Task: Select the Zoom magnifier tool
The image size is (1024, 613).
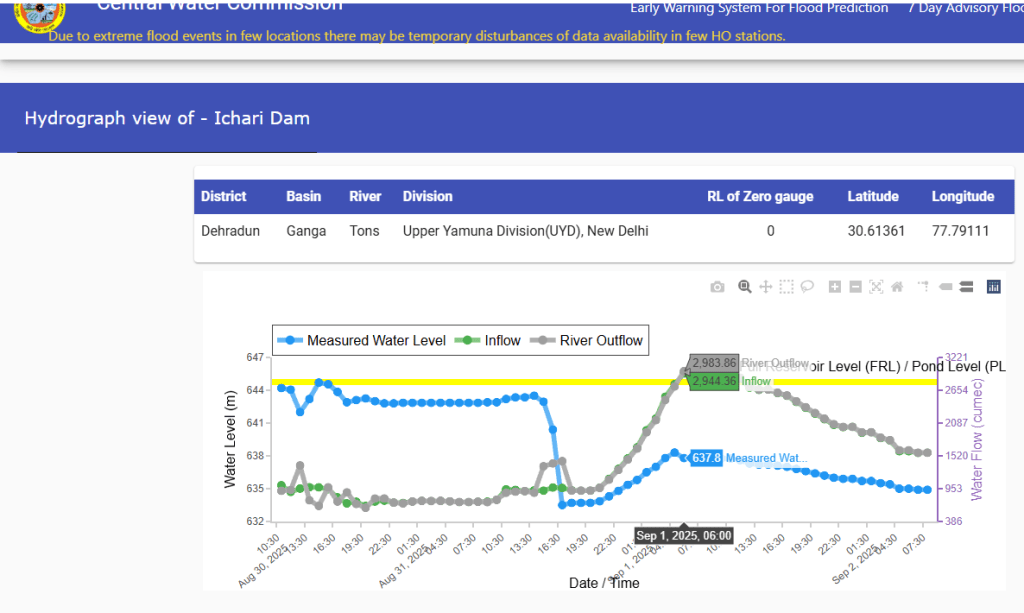Action: click(x=744, y=287)
